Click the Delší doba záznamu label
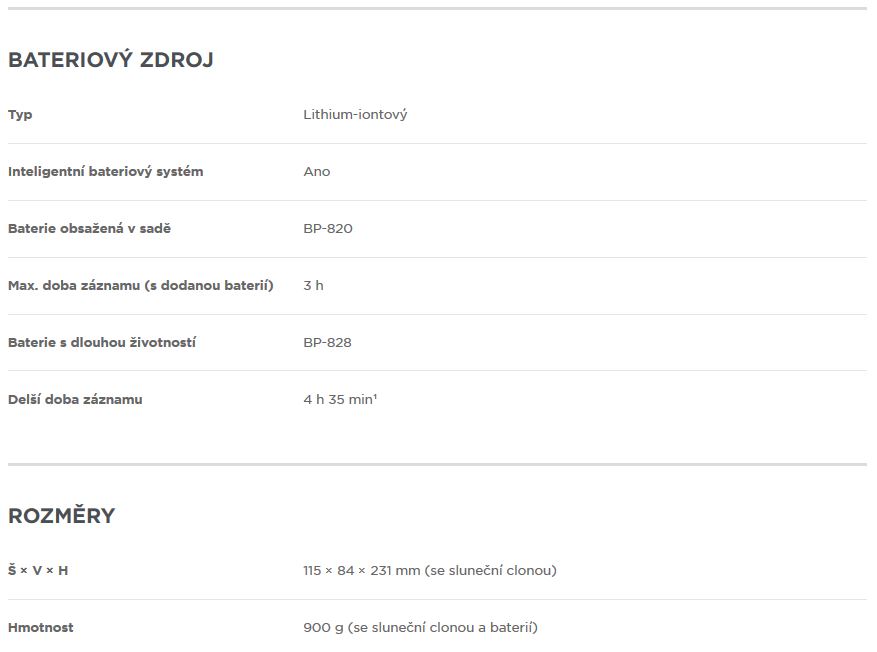The height and width of the screenshot is (652, 877). coord(76,400)
